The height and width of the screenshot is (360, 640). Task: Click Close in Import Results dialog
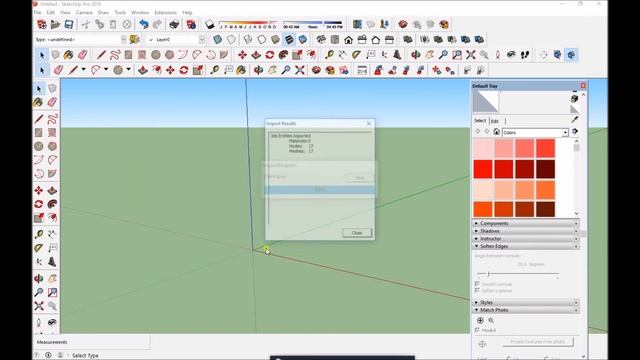click(x=357, y=233)
